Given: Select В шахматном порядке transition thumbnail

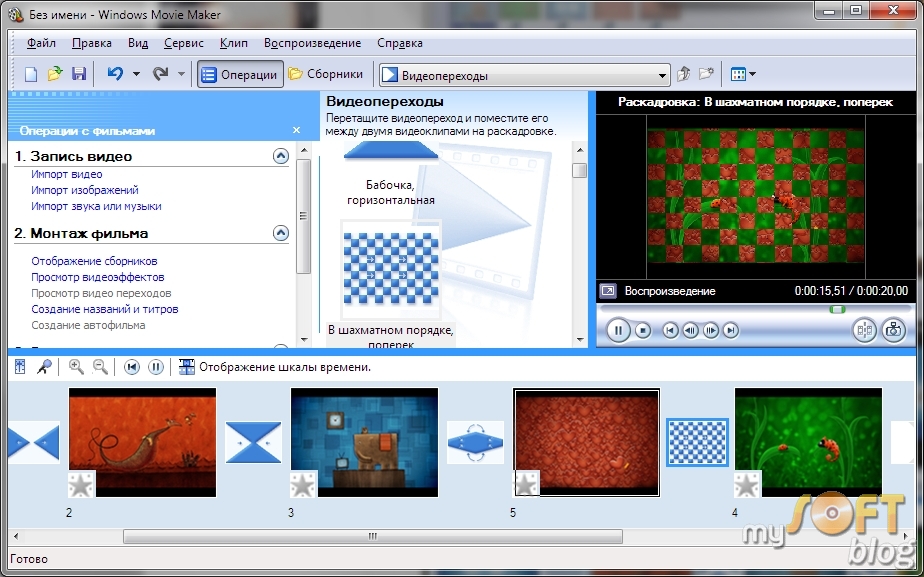Looking at the screenshot, I should [391, 268].
